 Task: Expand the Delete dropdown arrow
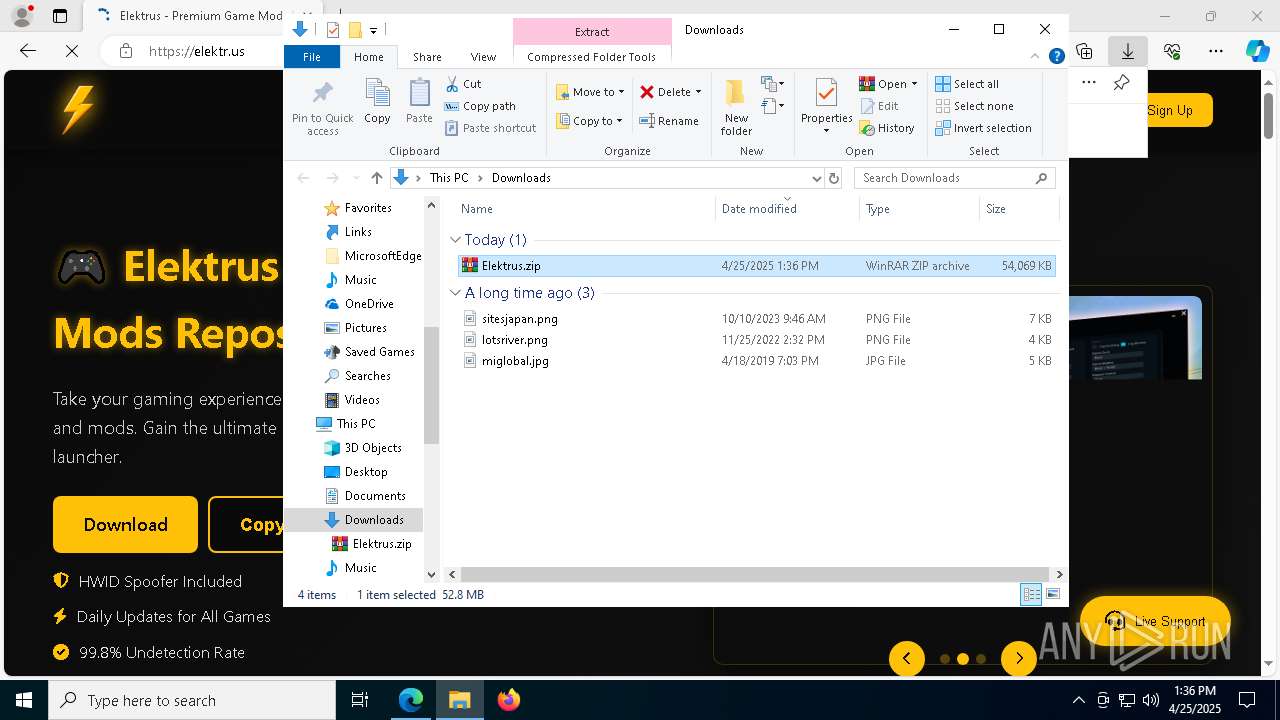[698, 92]
